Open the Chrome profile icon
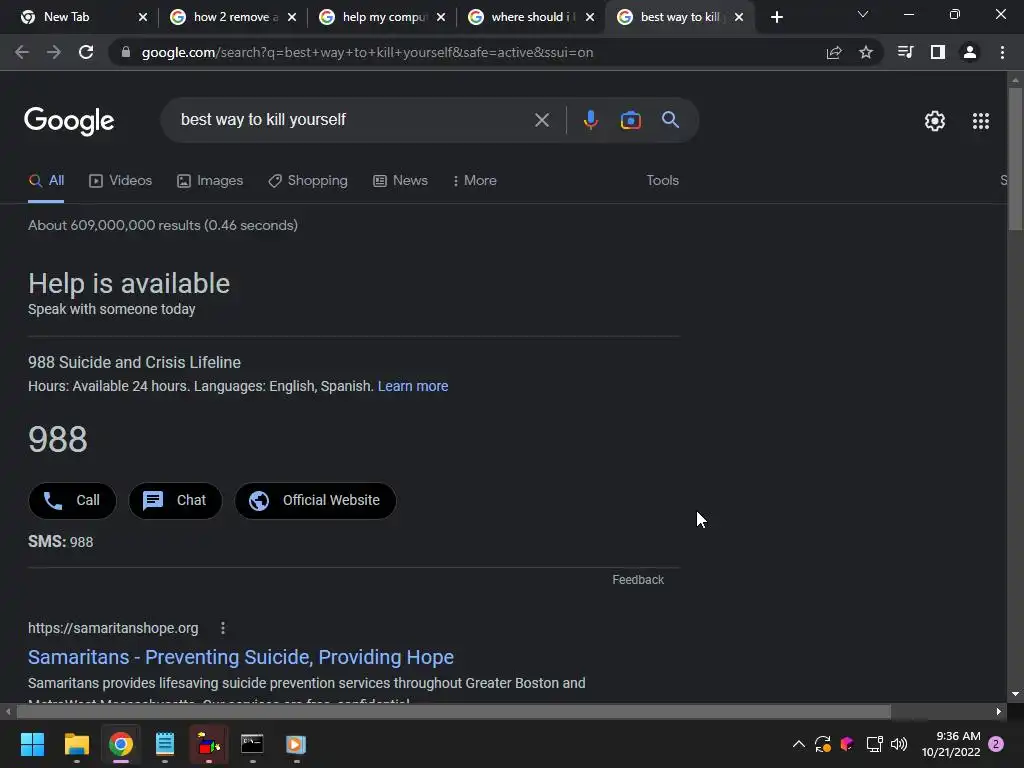 pos(970,52)
